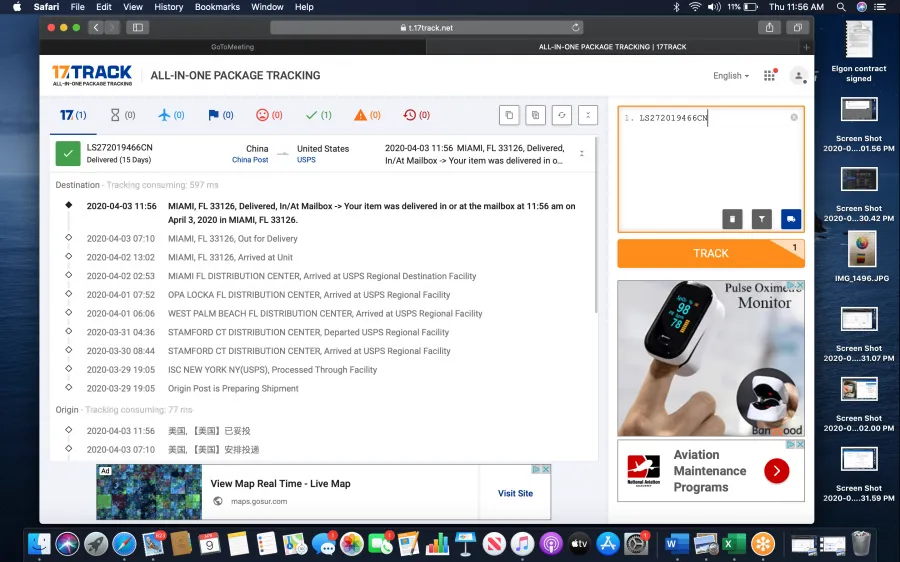
Task: Open App Store in the Dock
Action: point(608,544)
